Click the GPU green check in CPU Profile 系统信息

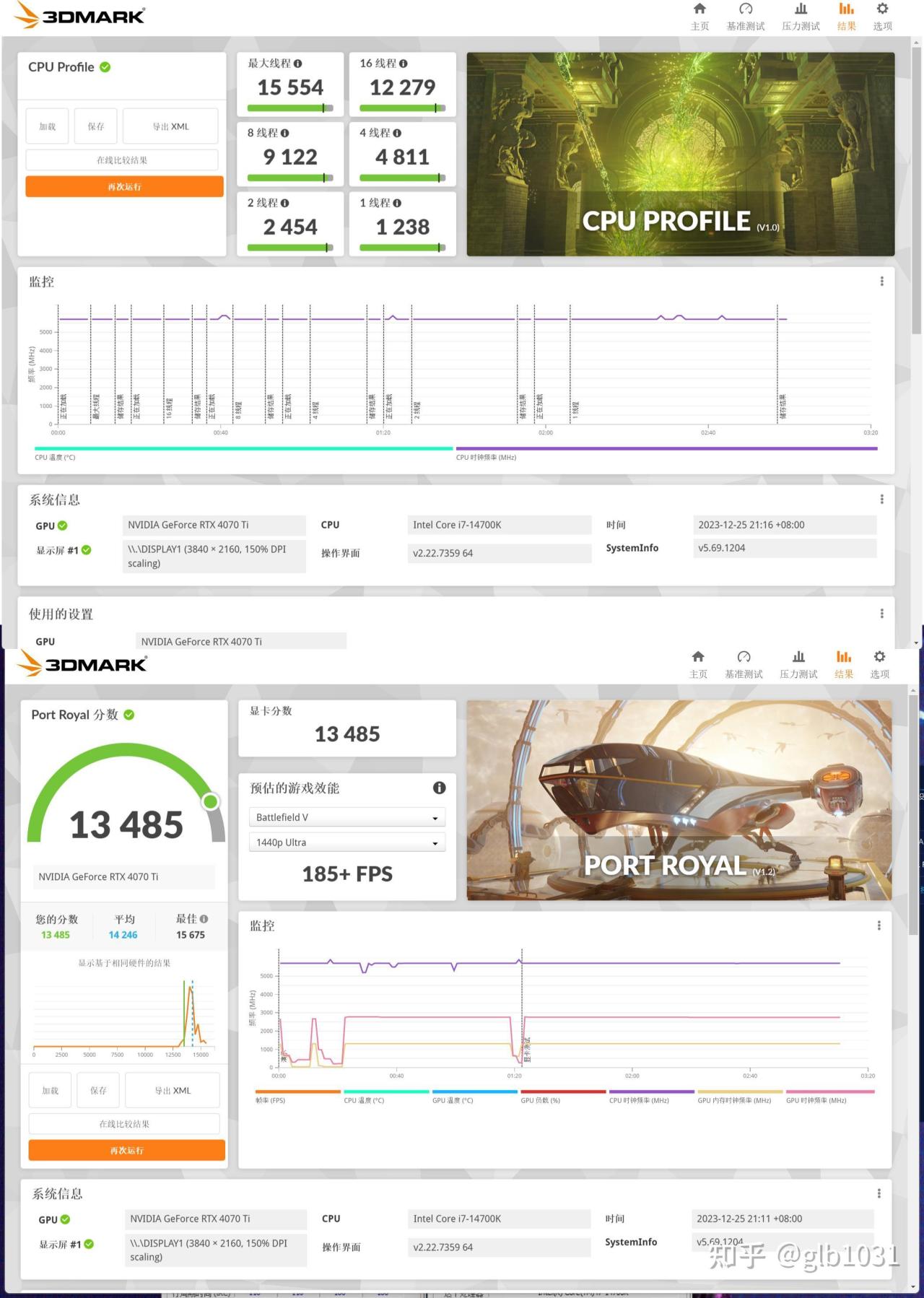tap(63, 526)
